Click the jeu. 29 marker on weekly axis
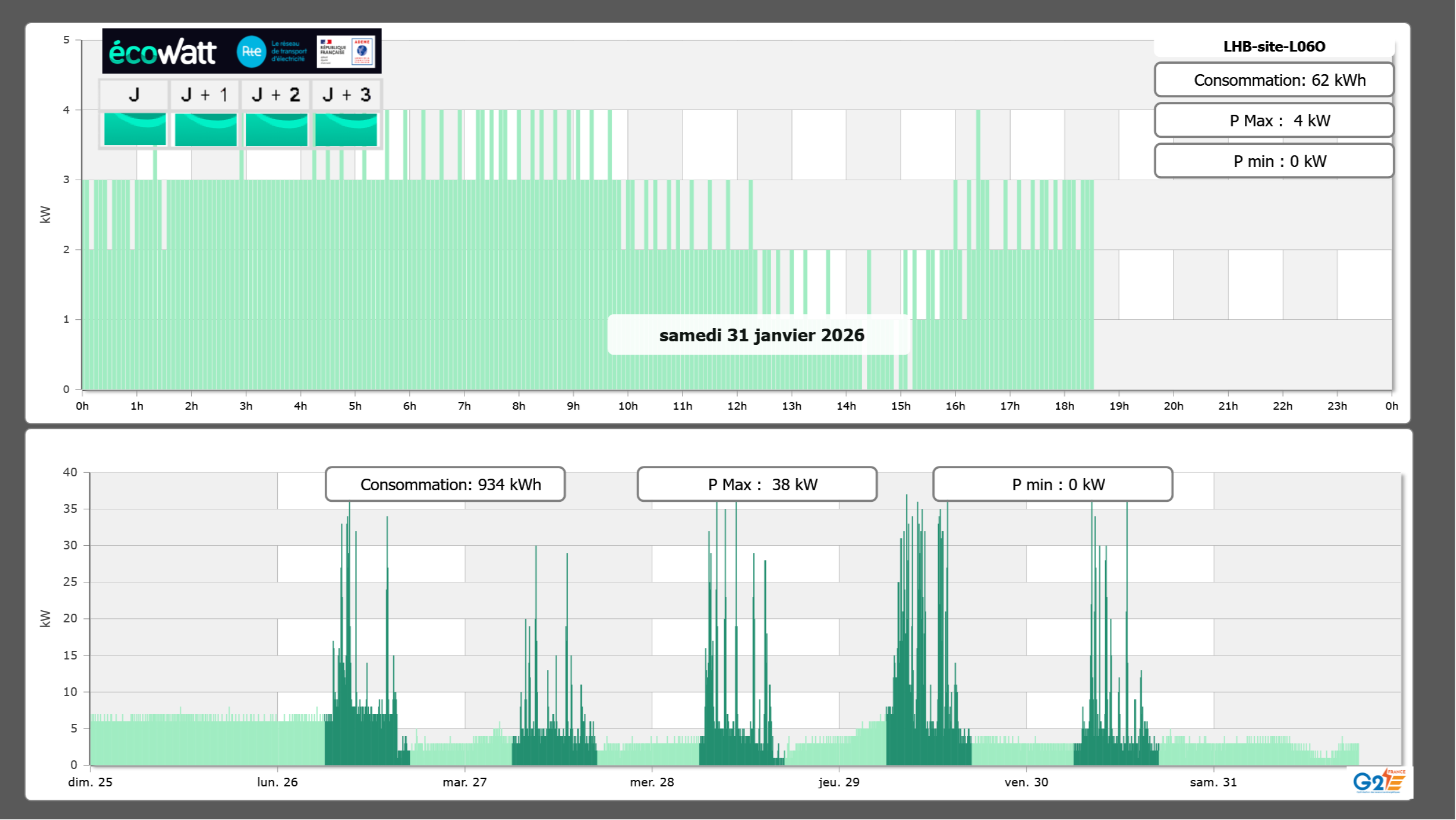The image size is (1456, 820). pyautogui.click(x=838, y=782)
